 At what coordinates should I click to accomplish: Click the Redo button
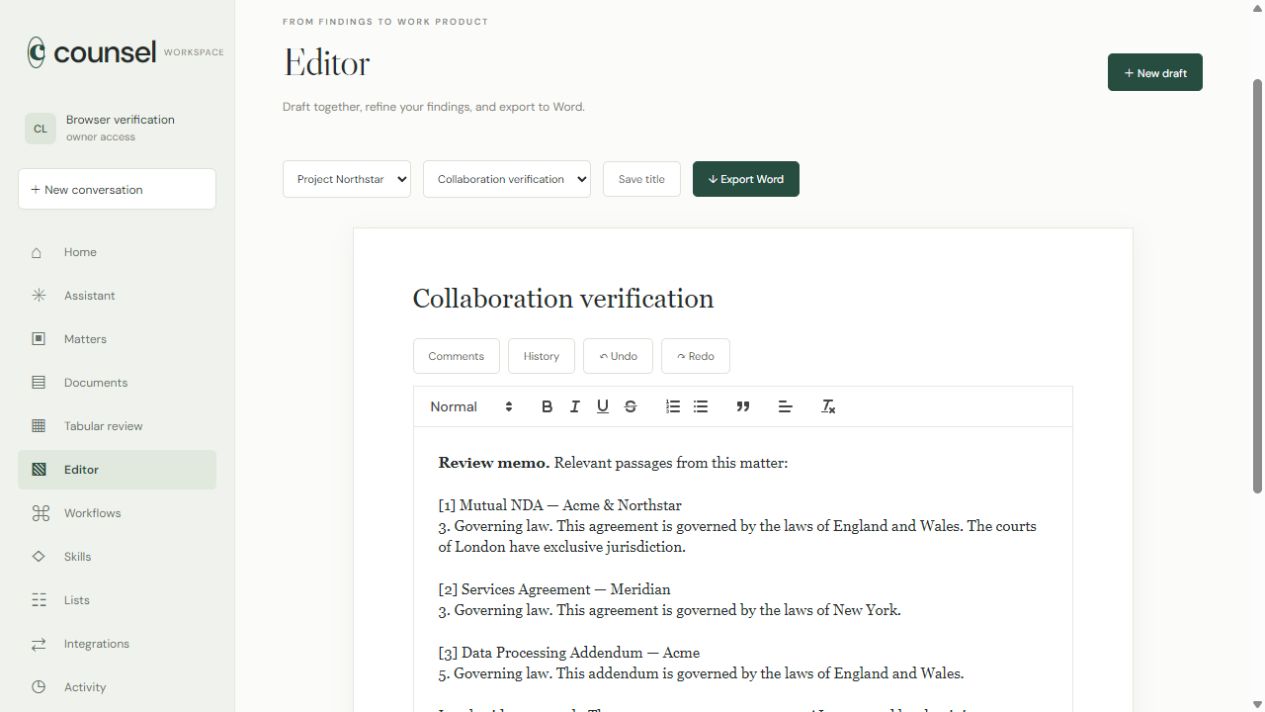695,356
